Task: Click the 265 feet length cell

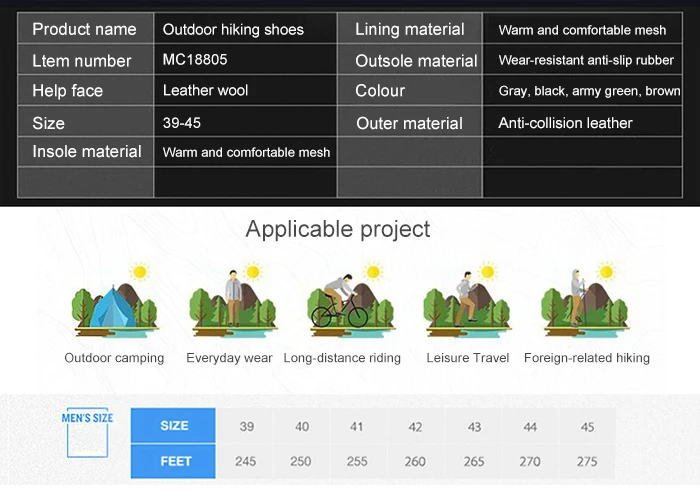Action: pos(474,461)
